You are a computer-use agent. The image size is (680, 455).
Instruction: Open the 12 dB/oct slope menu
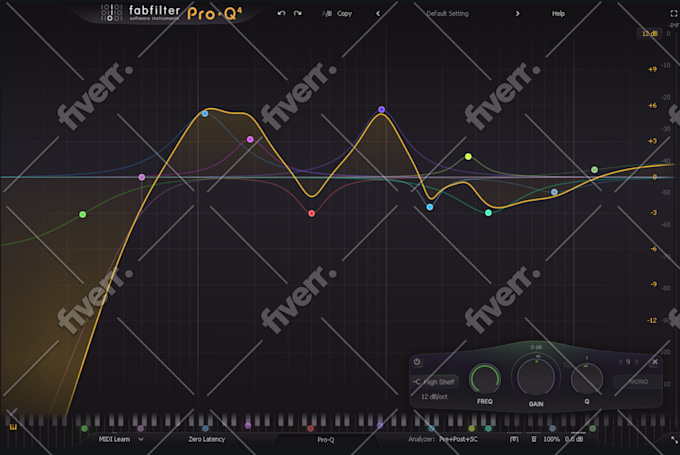434,396
